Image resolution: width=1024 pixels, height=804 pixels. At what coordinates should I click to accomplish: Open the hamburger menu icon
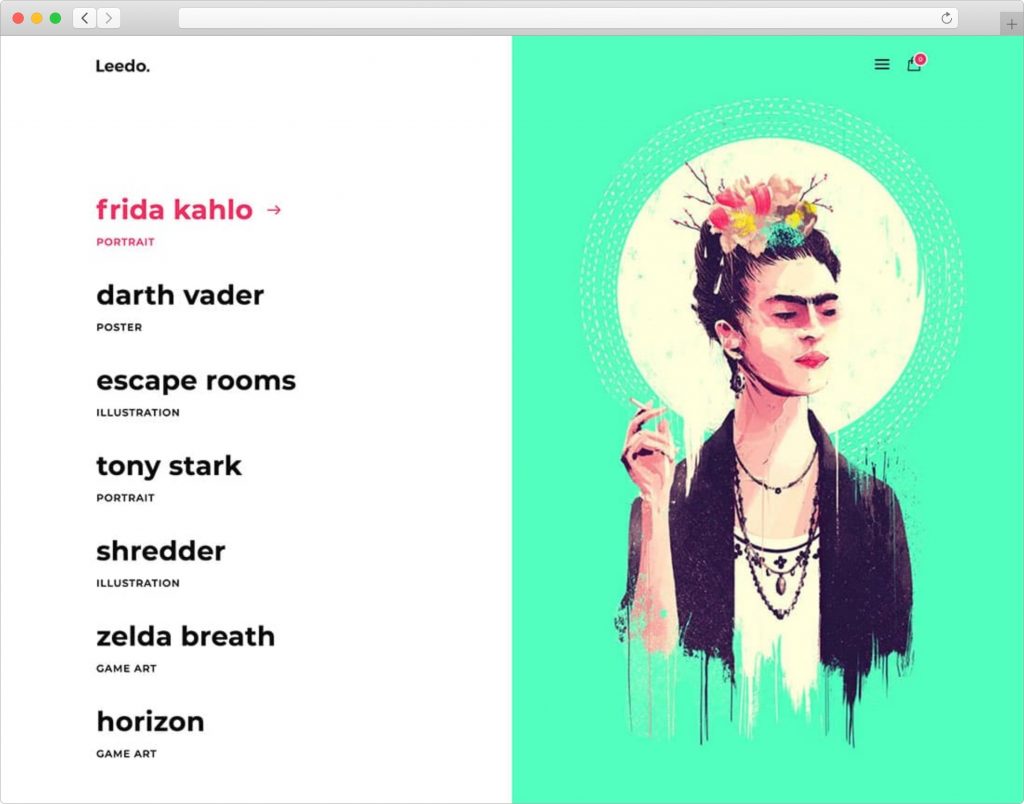882,64
